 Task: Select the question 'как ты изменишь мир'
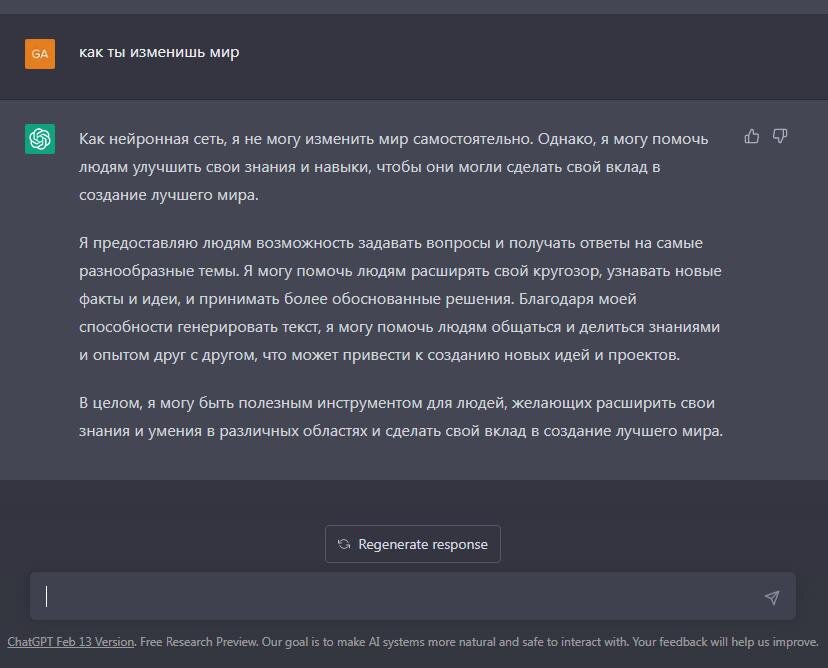tap(158, 52)
